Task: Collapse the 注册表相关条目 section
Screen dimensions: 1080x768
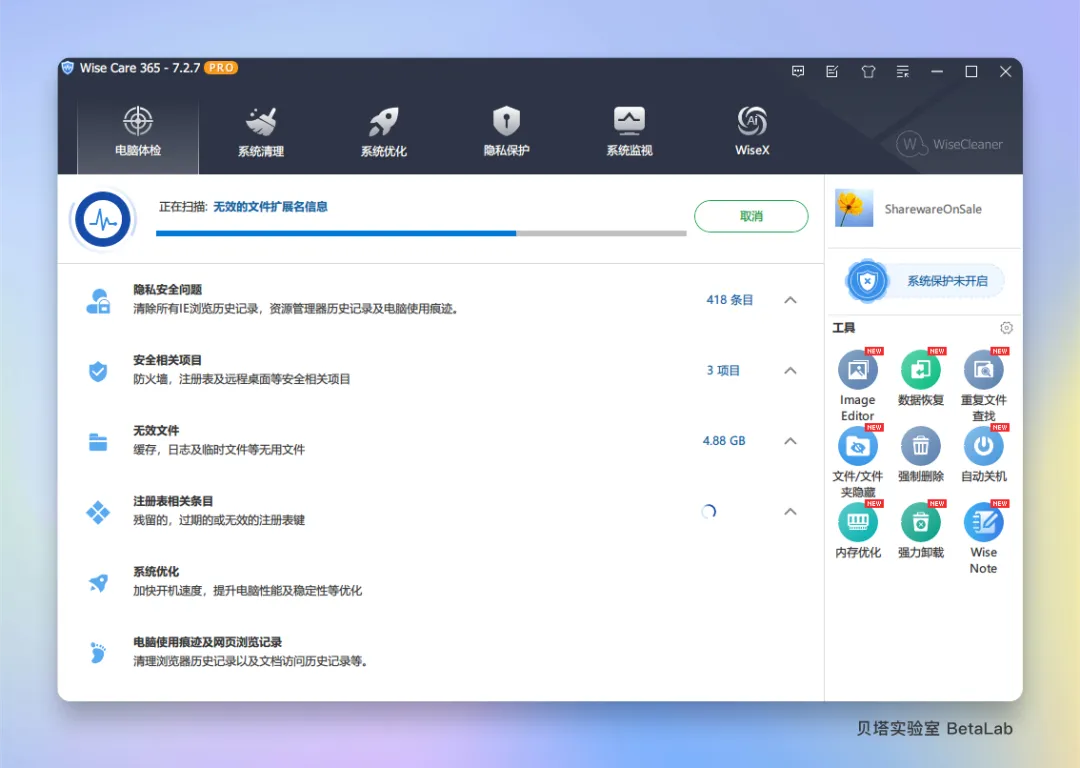Action: (791, 512)
